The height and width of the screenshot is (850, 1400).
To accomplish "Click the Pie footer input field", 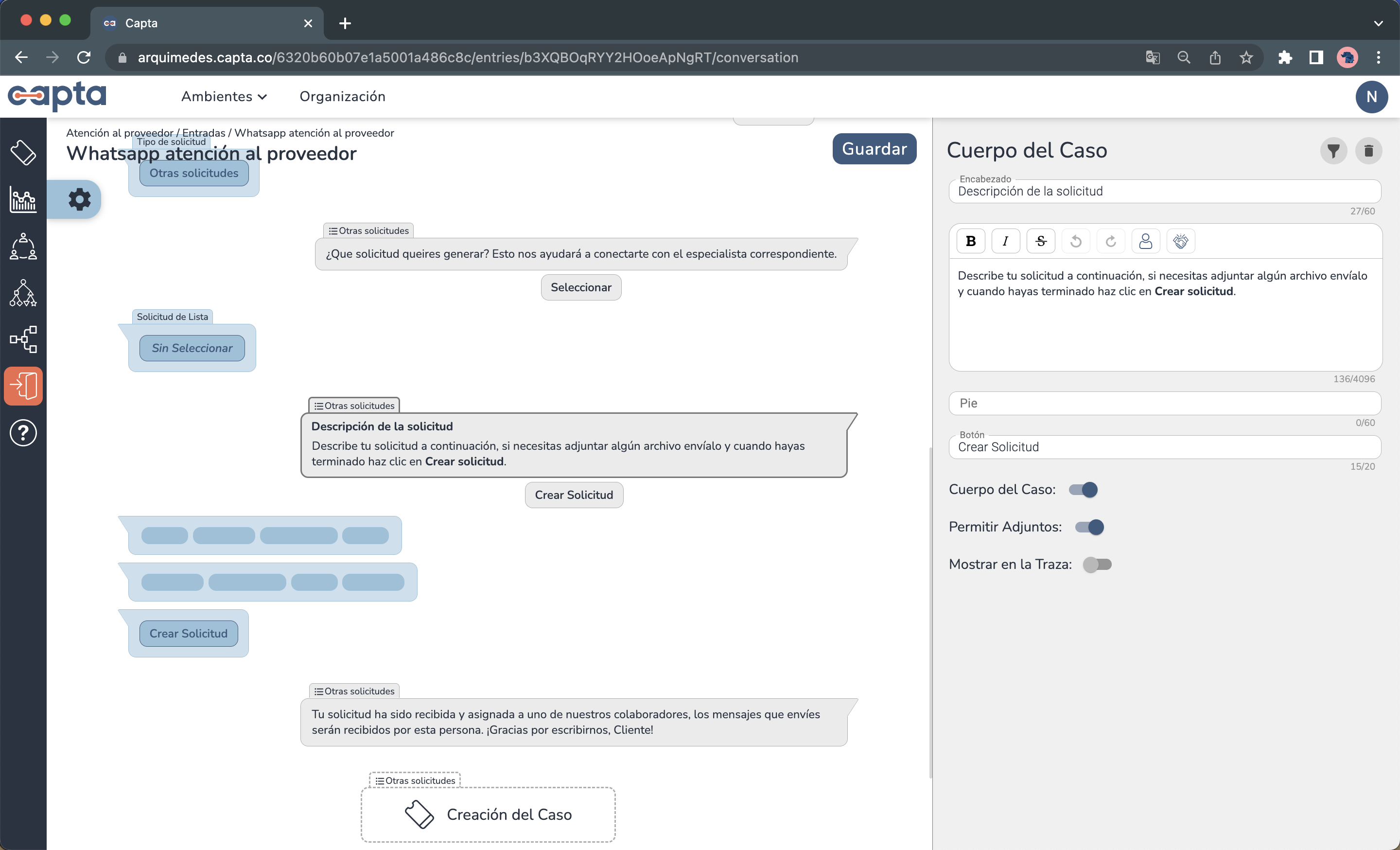I will pos(1165,404).
